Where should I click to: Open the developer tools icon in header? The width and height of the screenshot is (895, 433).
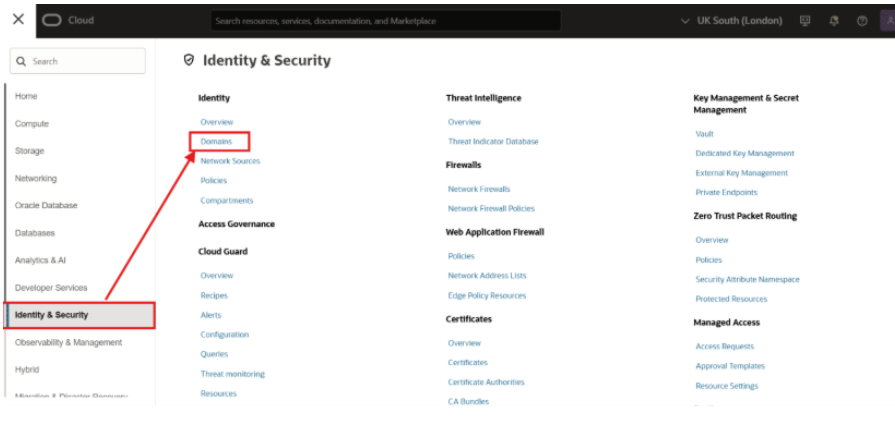[806, 21]
